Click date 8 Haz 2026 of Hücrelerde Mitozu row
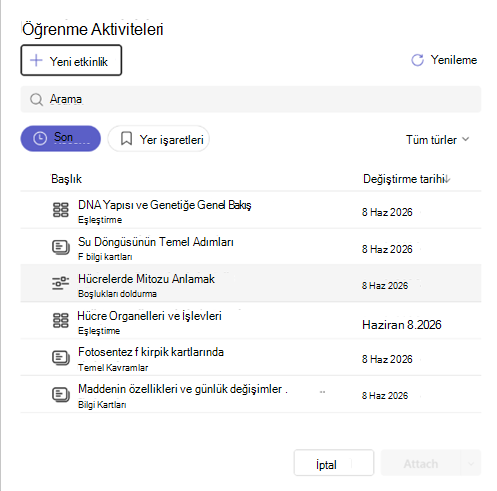This screenshot has height=491, width=497. click(385, 285)
